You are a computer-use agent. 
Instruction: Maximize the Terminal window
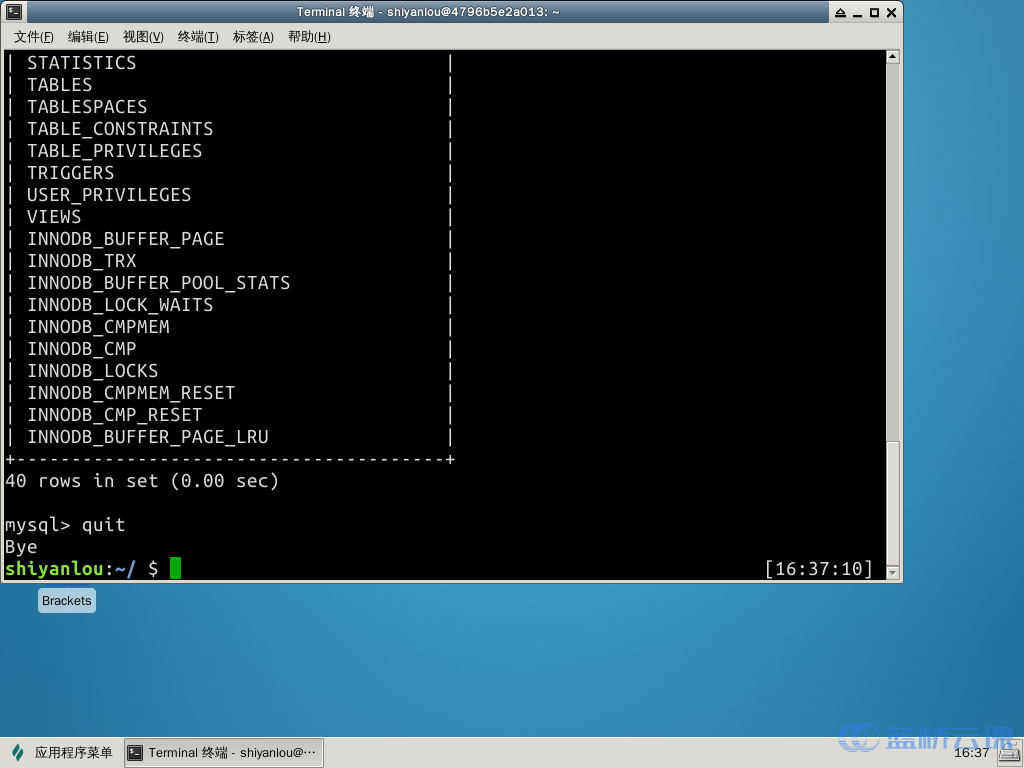(x=874, y=12)
